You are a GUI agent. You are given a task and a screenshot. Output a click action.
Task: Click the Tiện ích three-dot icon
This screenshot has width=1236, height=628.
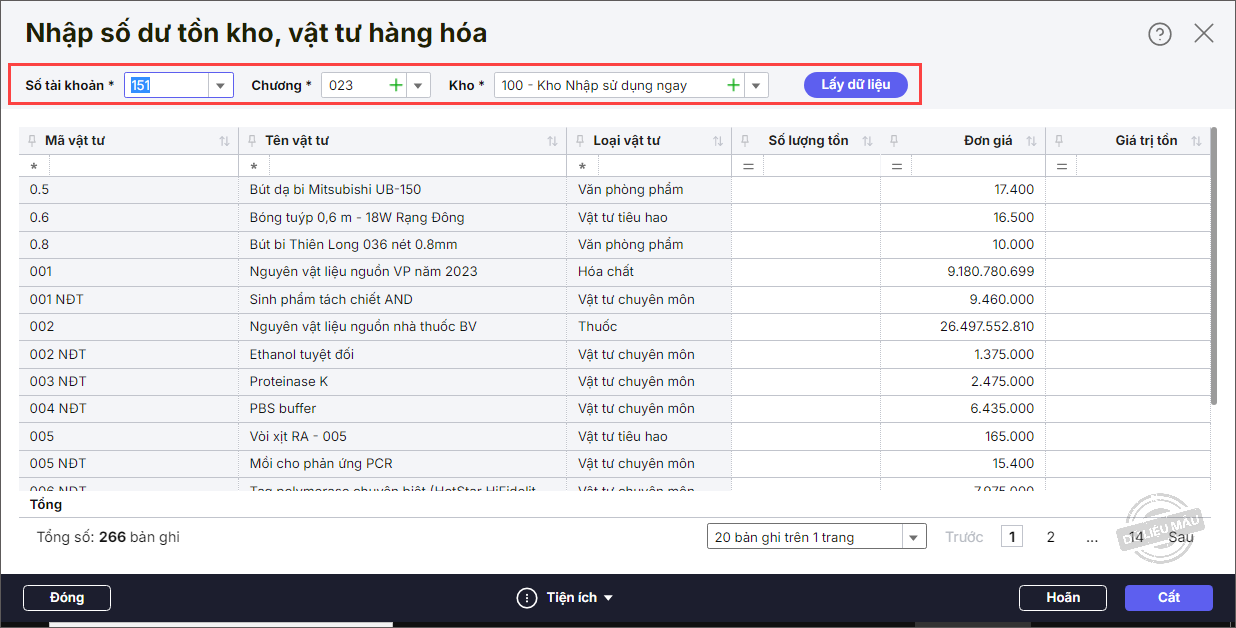pyautogui.click(x=527, y=598)
